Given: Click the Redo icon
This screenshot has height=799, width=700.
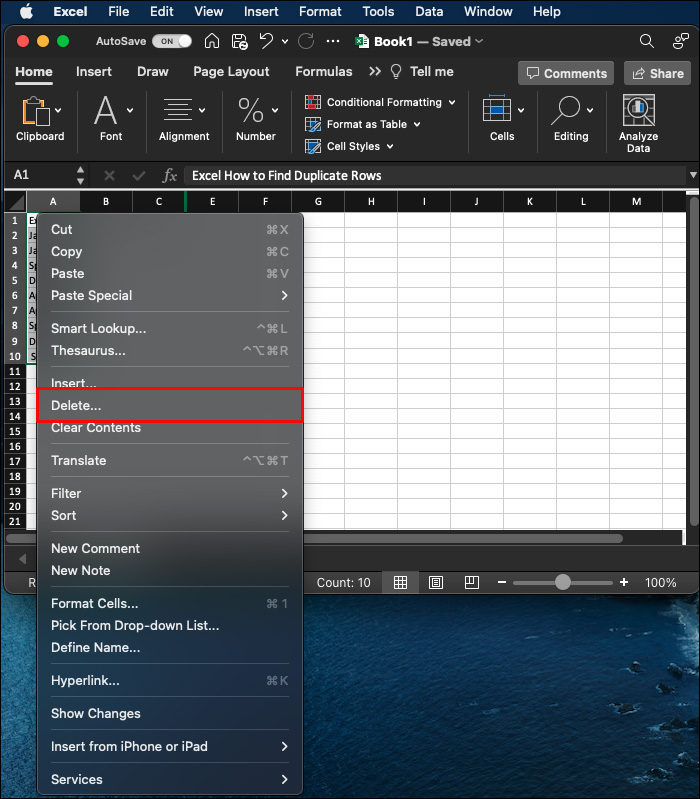Looking at the screenshot, I should 306,41.
